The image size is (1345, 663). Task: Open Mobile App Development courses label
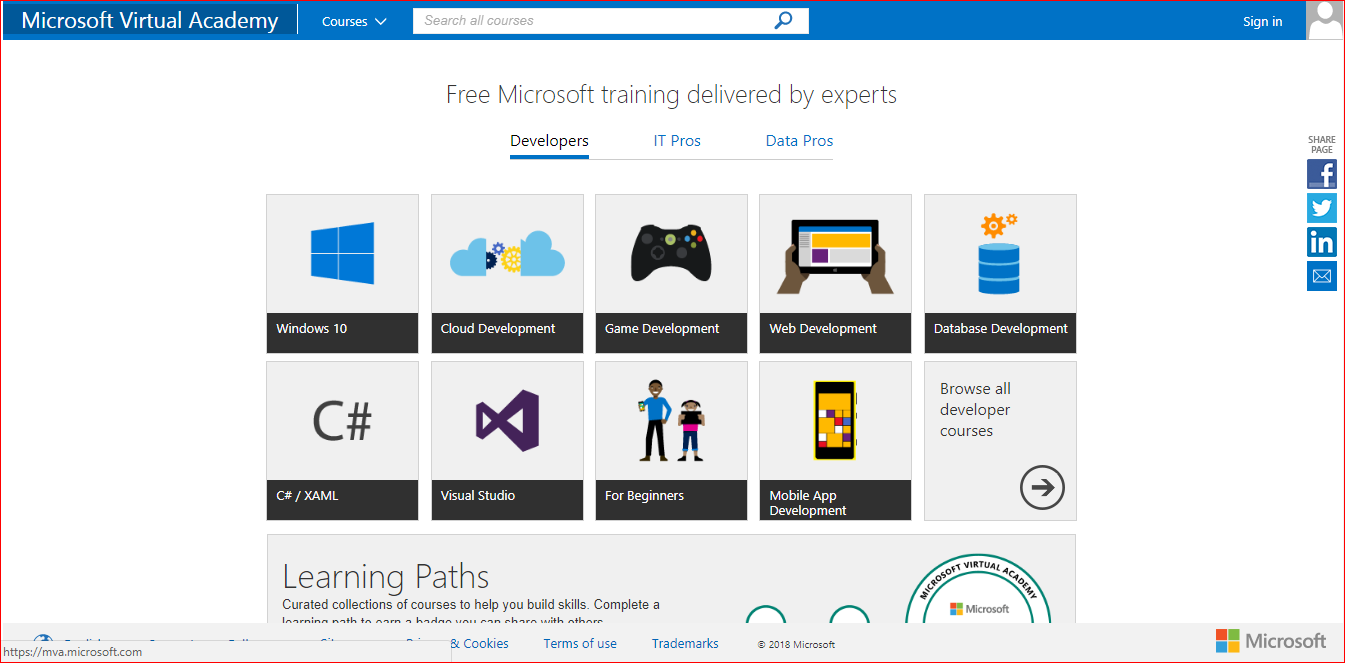808,503
